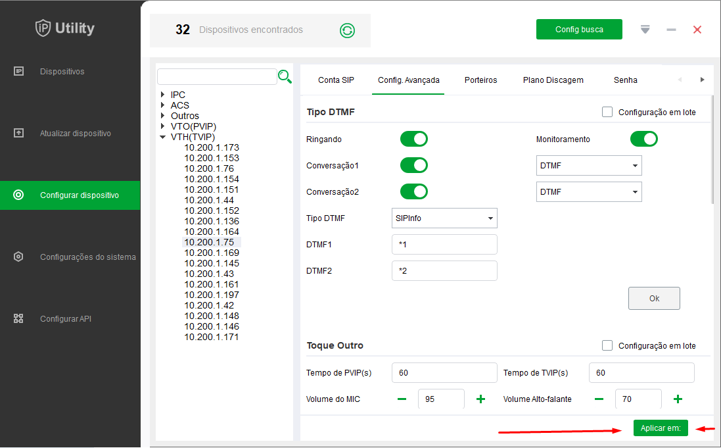The width and height of the screenshot is (721, 448).
Task: Expand the IPC tree node
Action: [x=163, y=94]
